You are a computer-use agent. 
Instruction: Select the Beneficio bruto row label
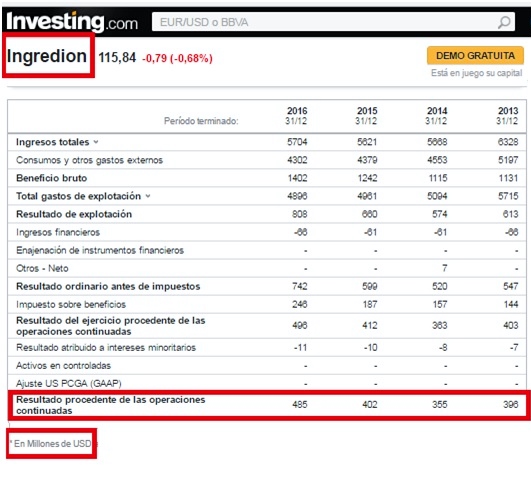(51, 178)
